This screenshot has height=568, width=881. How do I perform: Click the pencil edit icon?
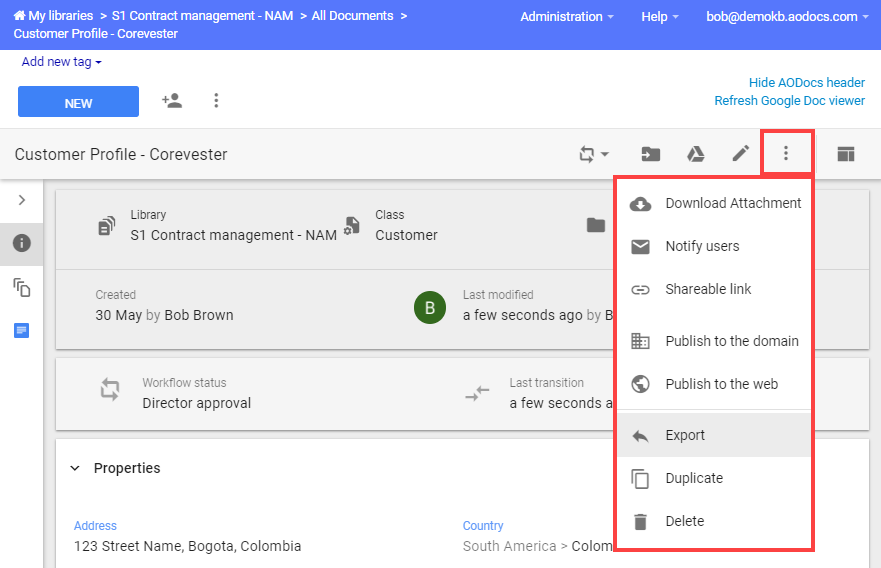(x=741, y=153)
